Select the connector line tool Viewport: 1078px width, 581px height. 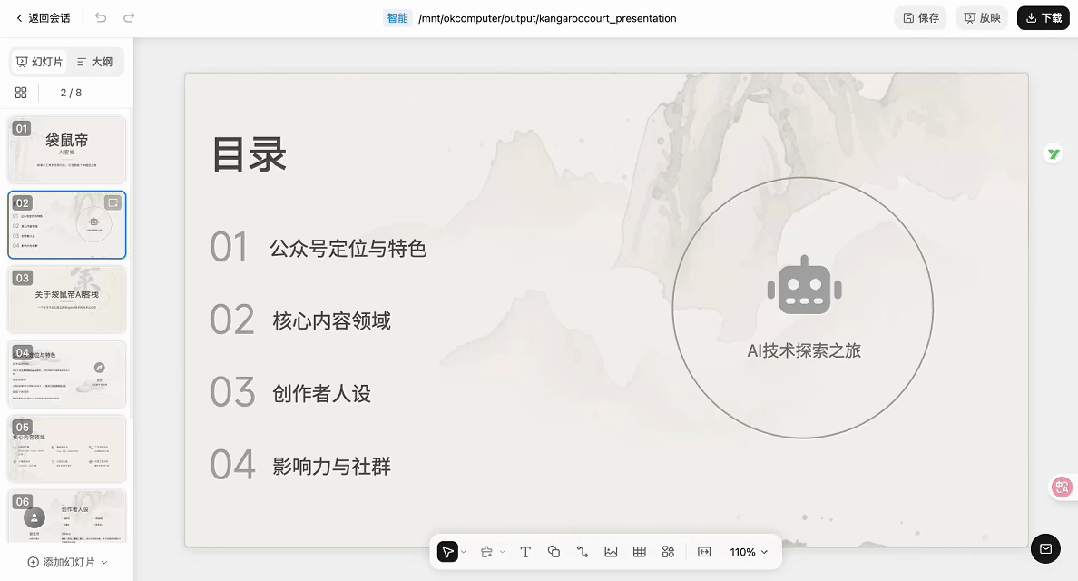(583, 551)
